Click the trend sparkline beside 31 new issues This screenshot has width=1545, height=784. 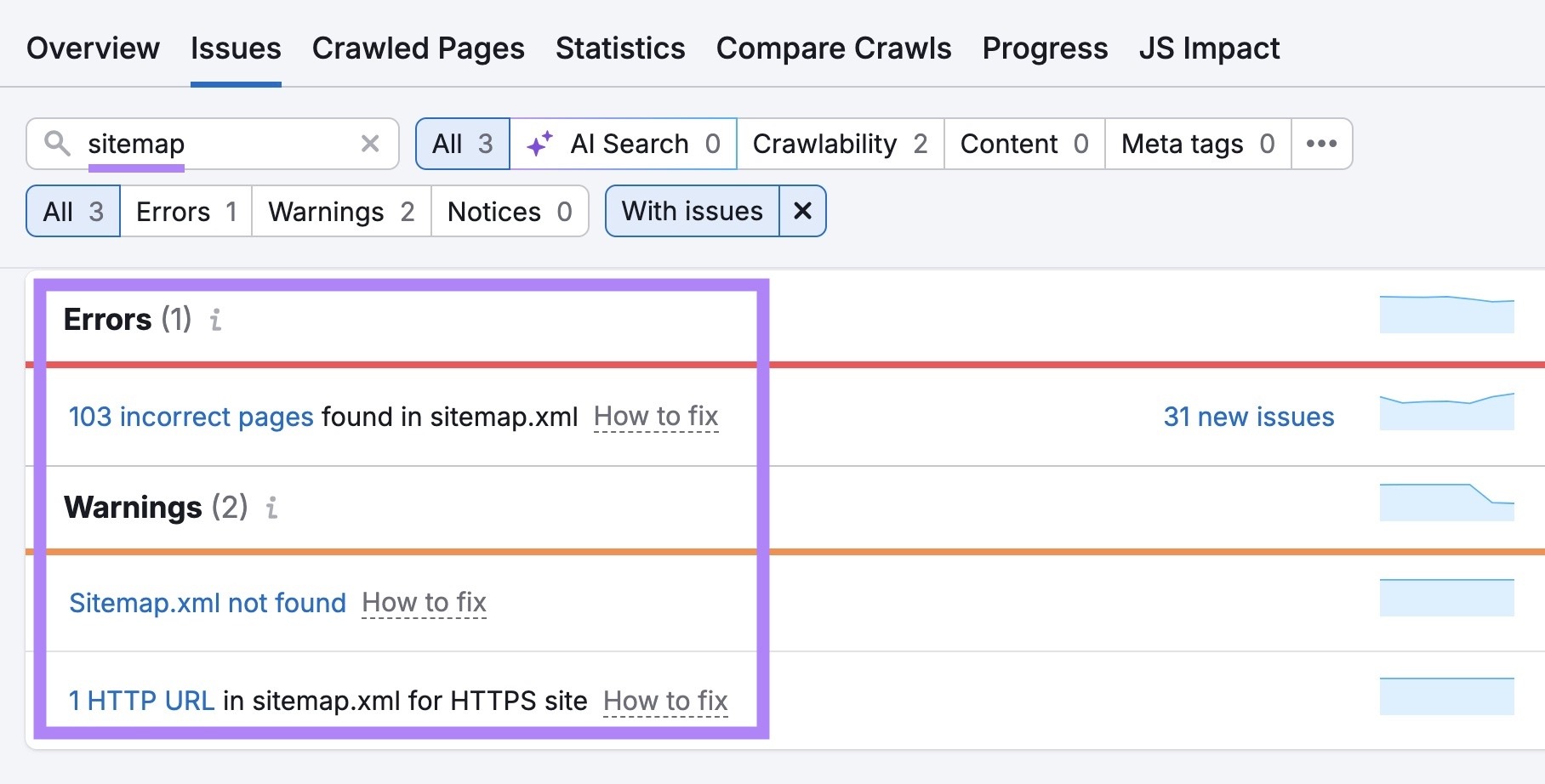pos(1446,407)
